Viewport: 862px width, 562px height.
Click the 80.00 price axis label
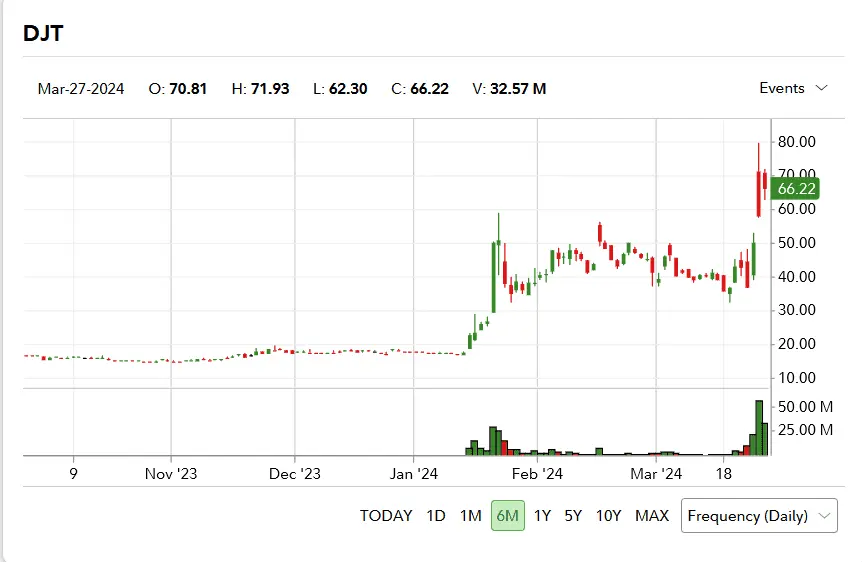(x=797, y=142)
